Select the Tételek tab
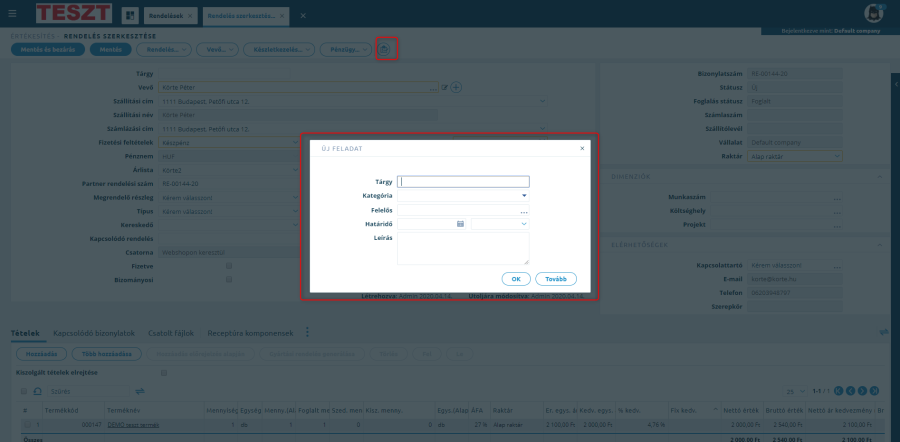900x442 pixels. (25, 333)
